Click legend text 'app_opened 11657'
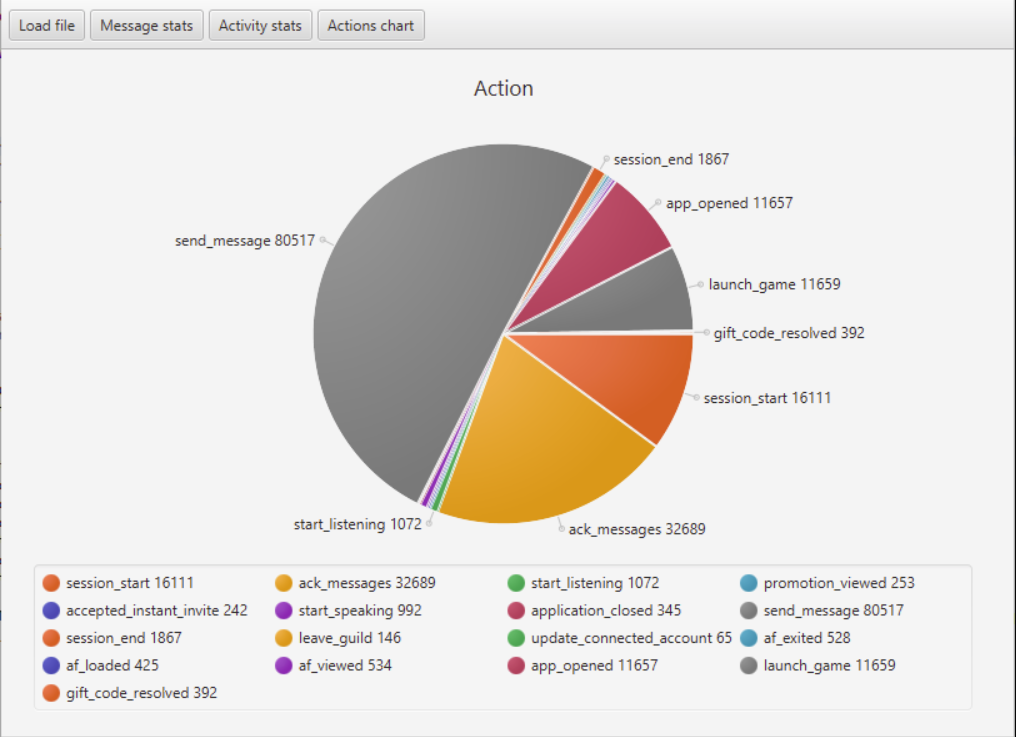Screen dimensions: 1016x737 [x=594, y=666]
